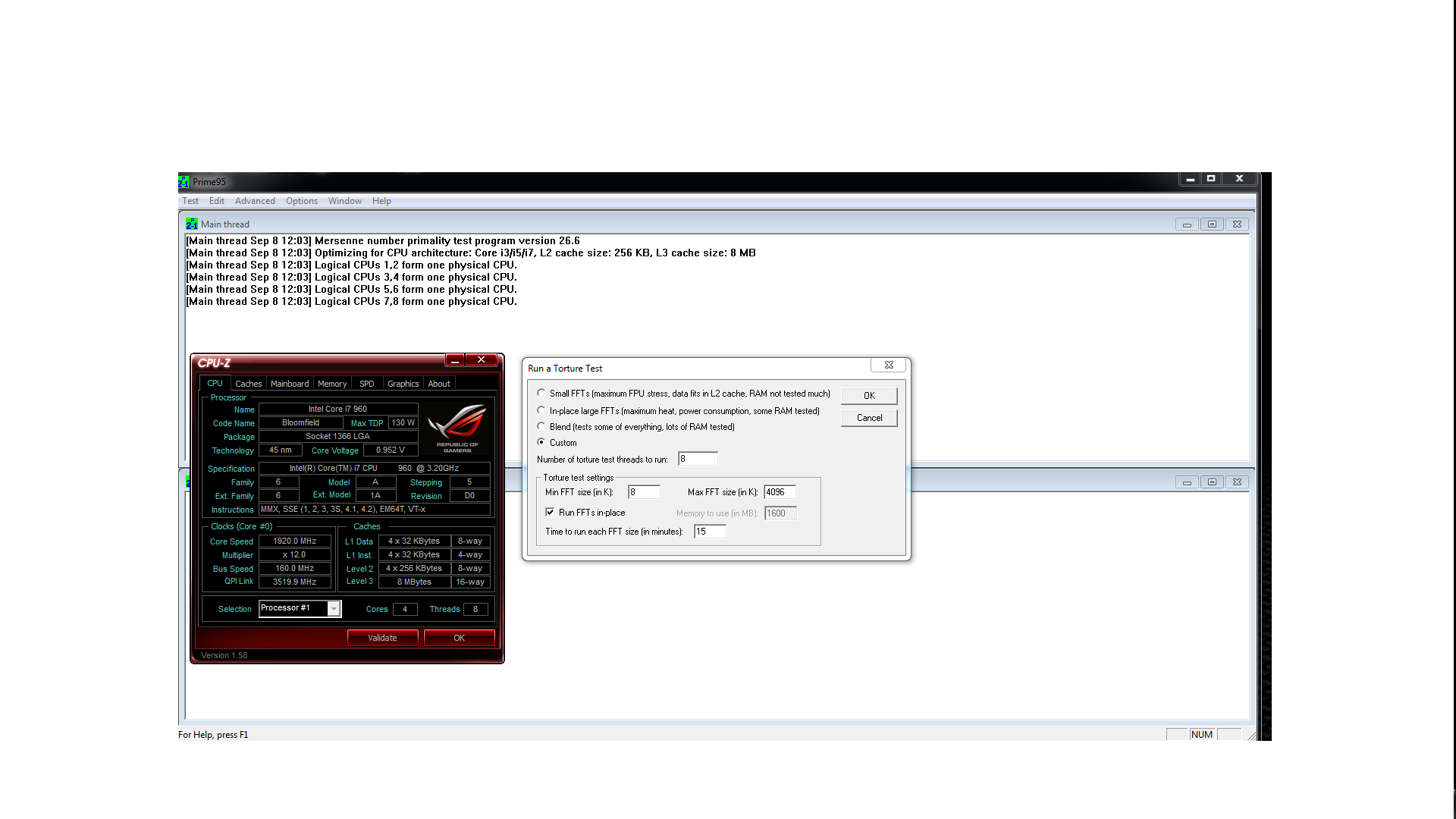
Task: Switch to the SPD tab
Action: click(x=366, y=384)
